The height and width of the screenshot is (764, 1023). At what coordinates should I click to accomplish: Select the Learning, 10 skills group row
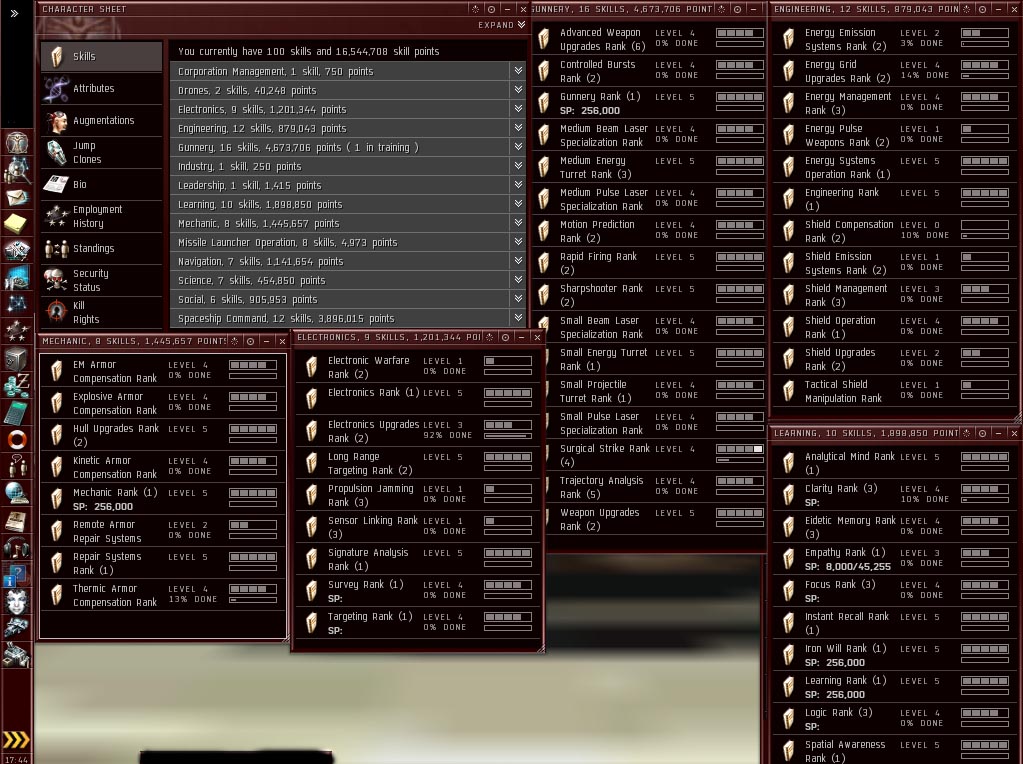click(x=347, y=204)
